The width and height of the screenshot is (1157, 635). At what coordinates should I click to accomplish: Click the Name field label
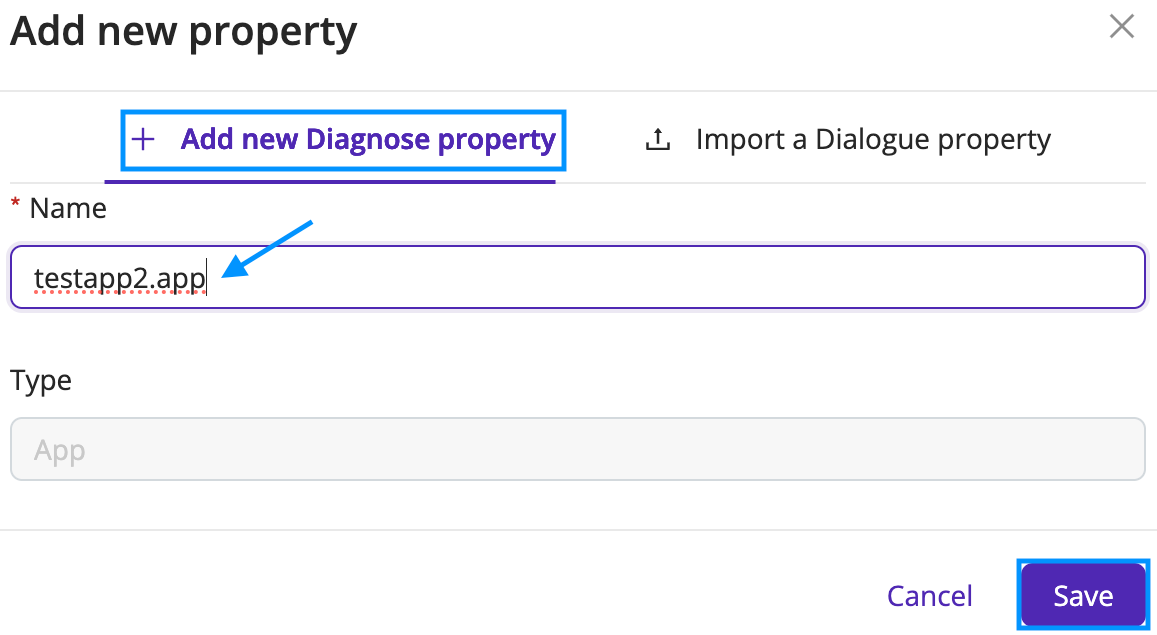tap(68, 209)
